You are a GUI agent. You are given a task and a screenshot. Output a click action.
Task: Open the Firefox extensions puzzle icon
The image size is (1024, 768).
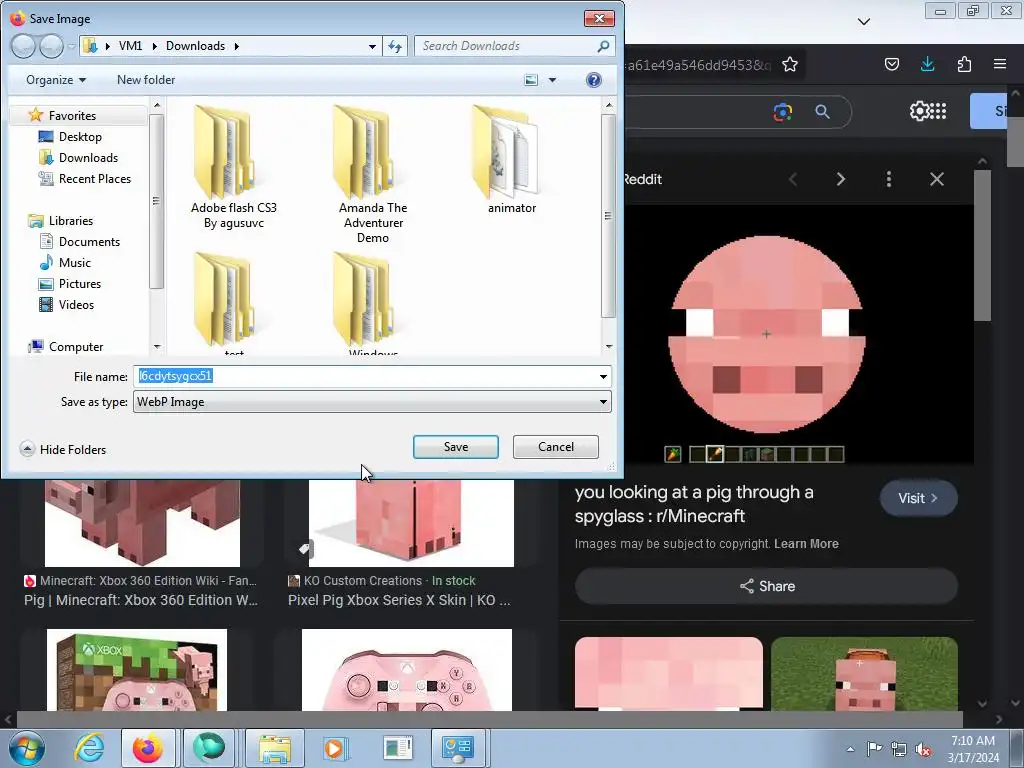(x=964, y=64)
